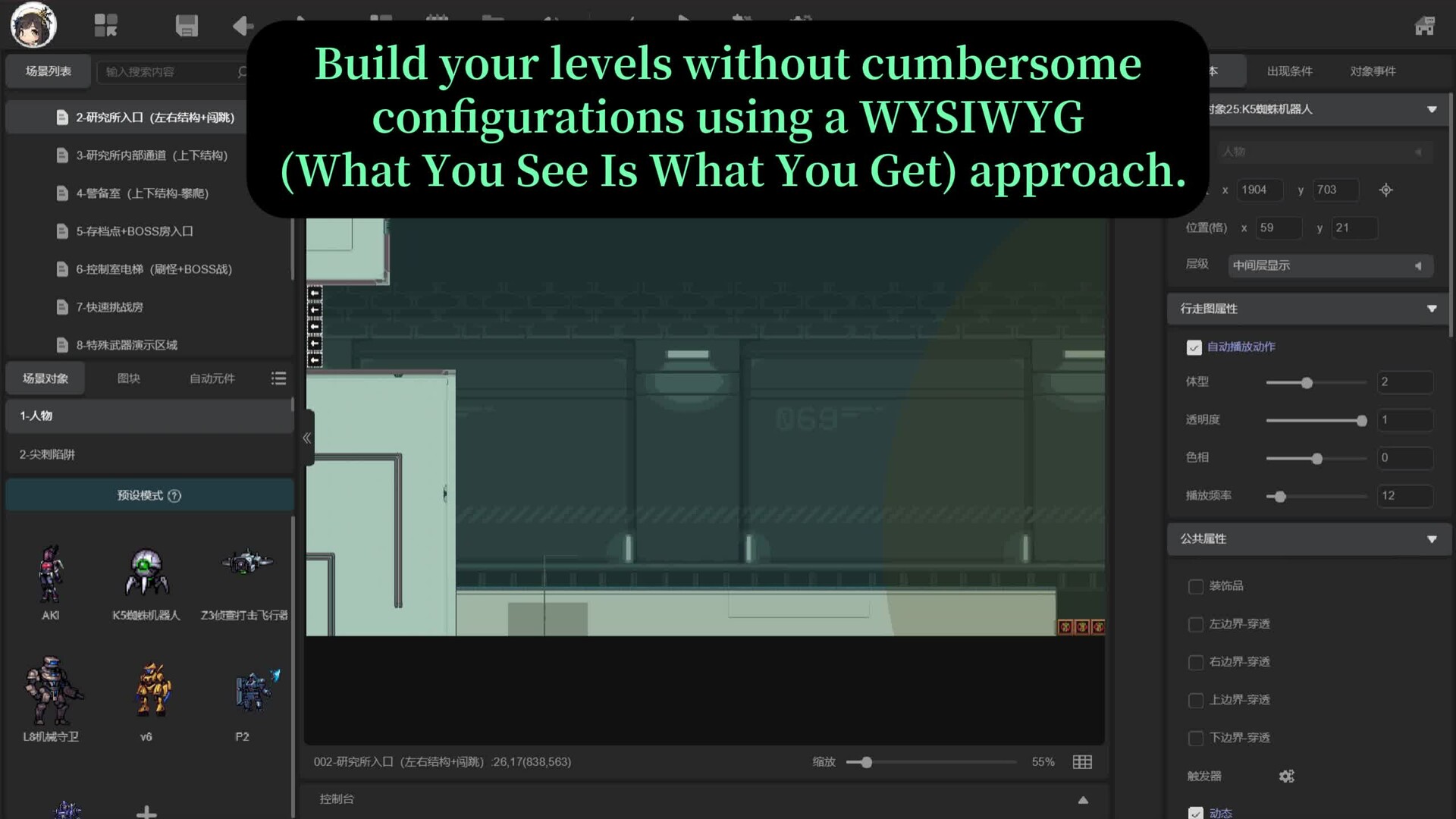Image resolution: width=1456 pixels, height=819 pixels.
Task: Click the back arrow toolbar icon
Action: pos(242,26)
